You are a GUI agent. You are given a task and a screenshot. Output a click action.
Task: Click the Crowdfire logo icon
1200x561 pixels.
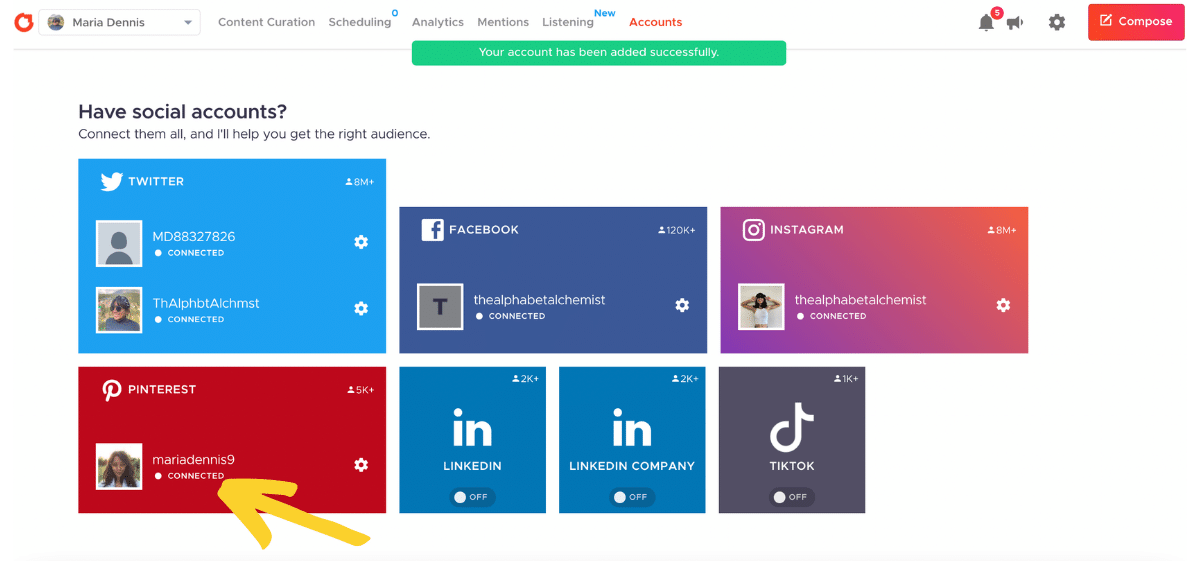(23, 22)
